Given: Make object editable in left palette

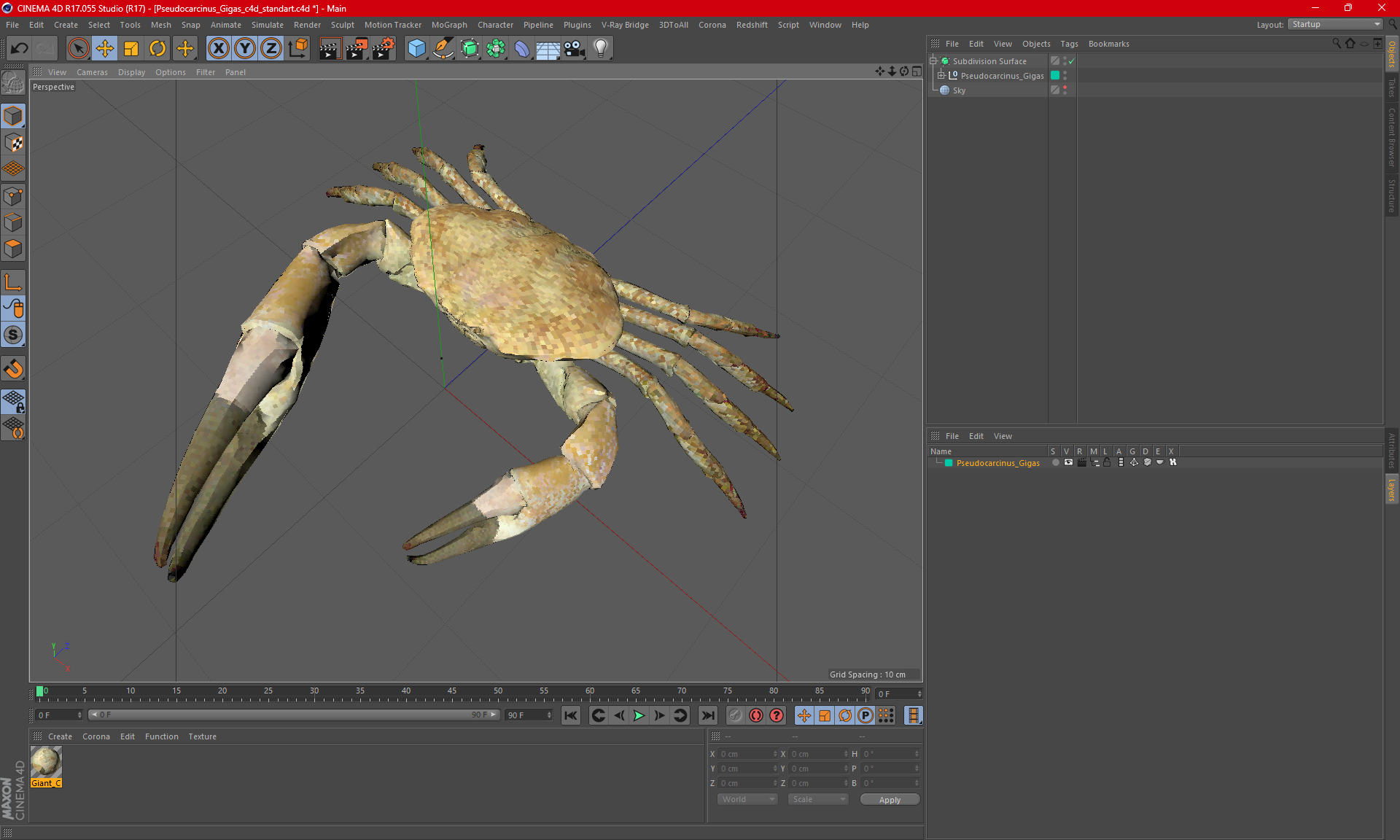Looking at the screenshot, I should pos(13,82).
